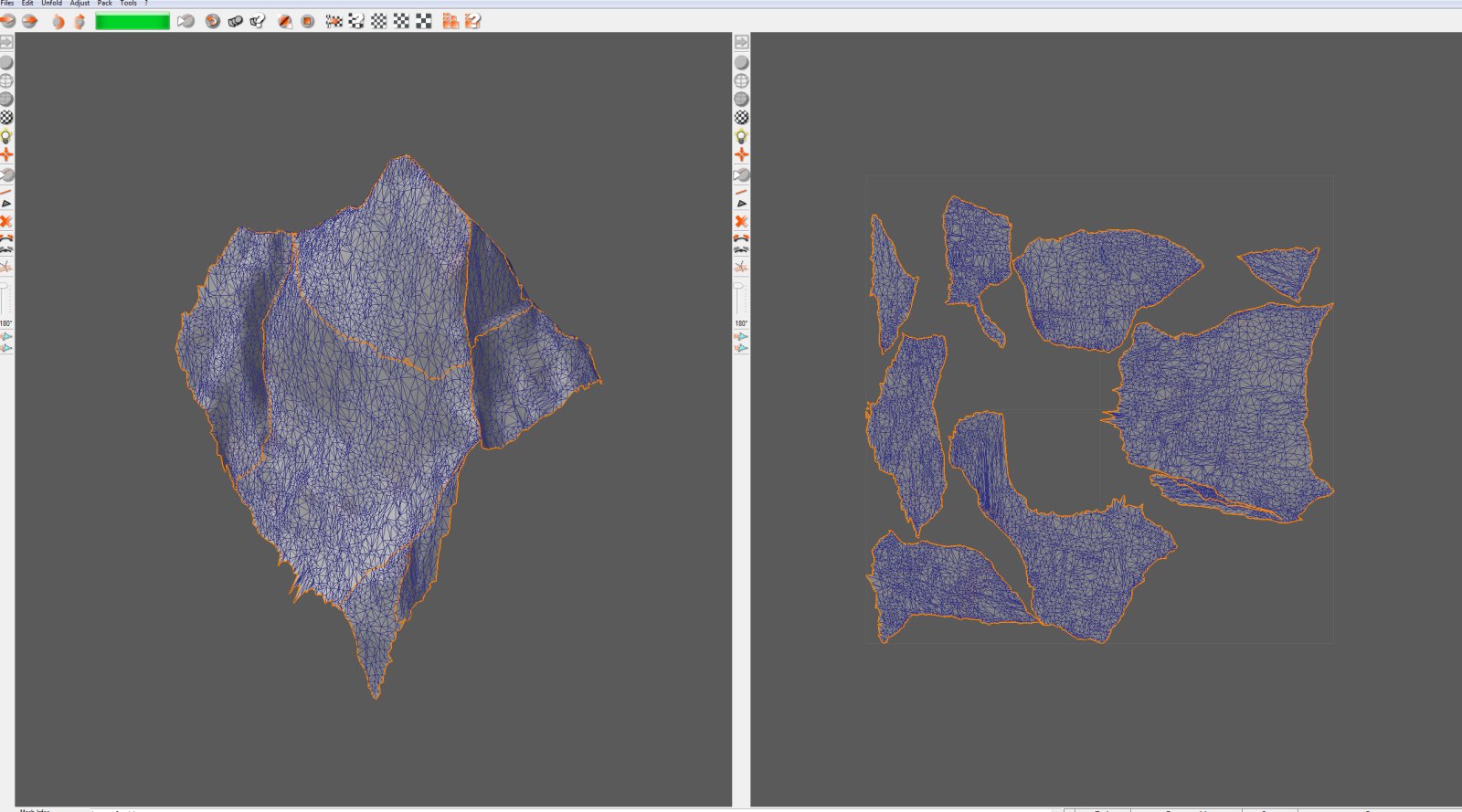Click the orange-black diagonal square icon

(x=285, y=21)
